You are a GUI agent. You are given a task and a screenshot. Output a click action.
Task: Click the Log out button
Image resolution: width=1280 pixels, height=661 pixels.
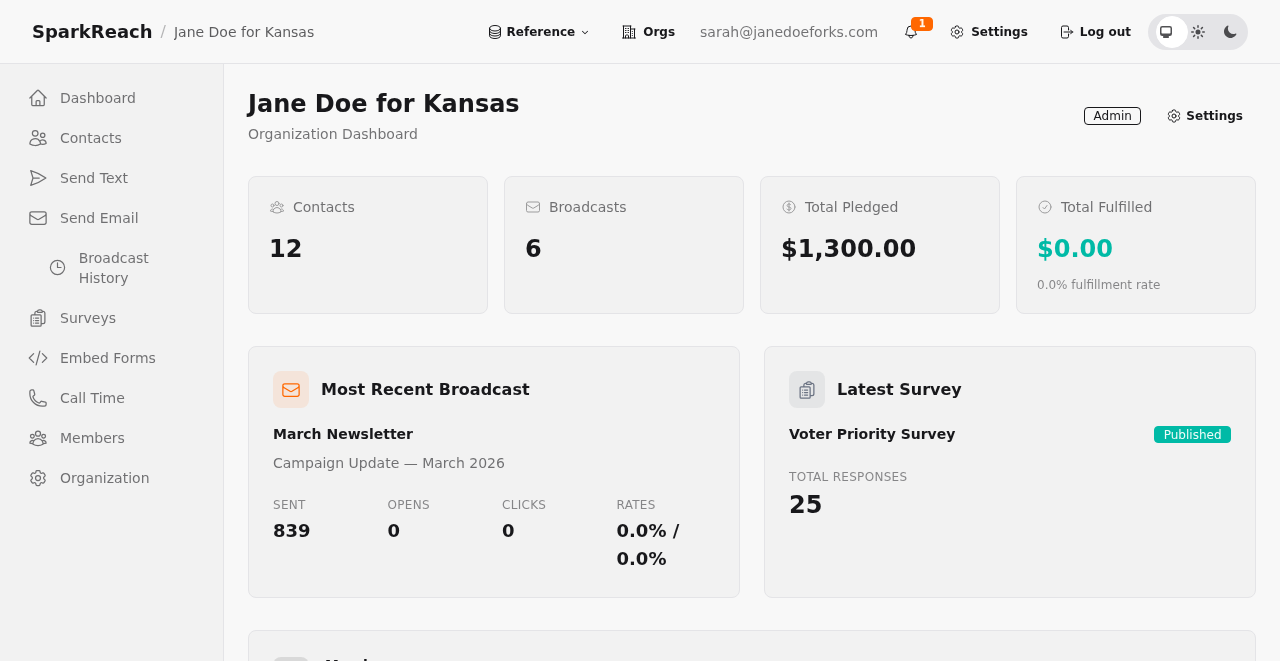(1095, 31)
